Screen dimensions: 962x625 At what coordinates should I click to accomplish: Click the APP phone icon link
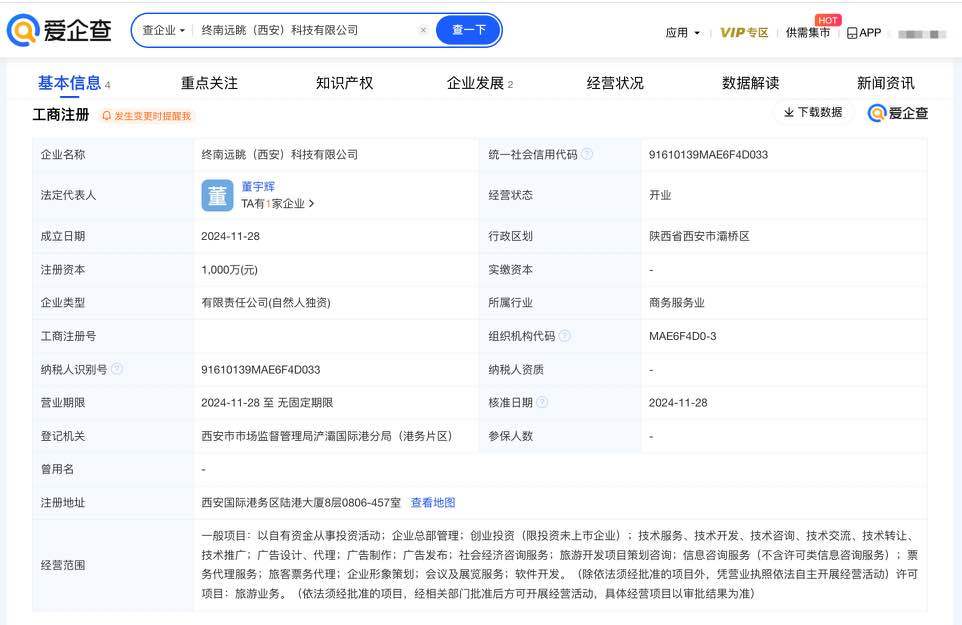point(864,33)
